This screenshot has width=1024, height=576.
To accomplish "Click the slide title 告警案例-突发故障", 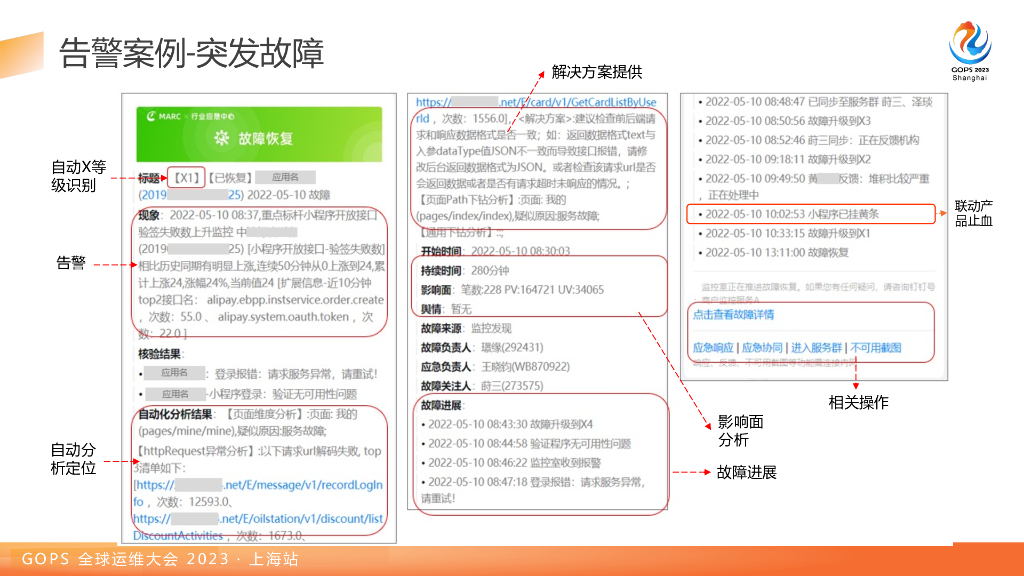I will coord(191,53).
